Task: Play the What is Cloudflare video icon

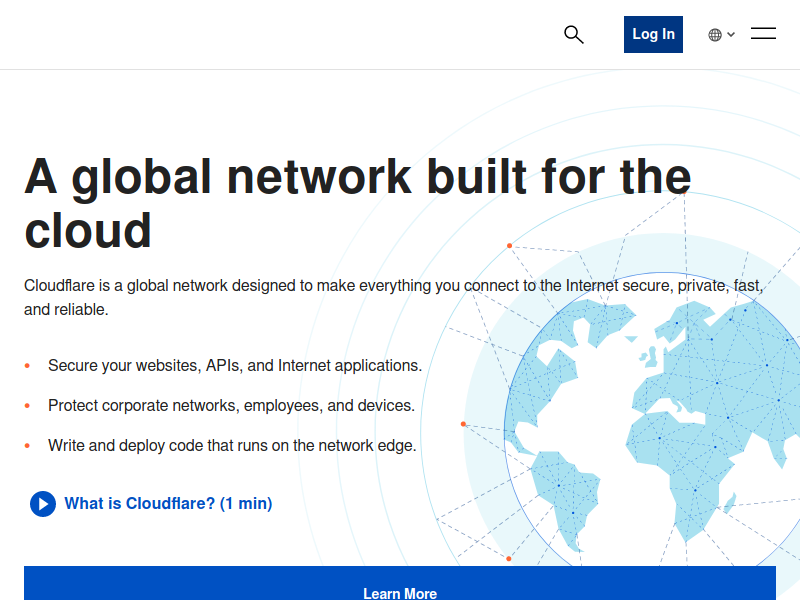Action: [x=43, y=504]
